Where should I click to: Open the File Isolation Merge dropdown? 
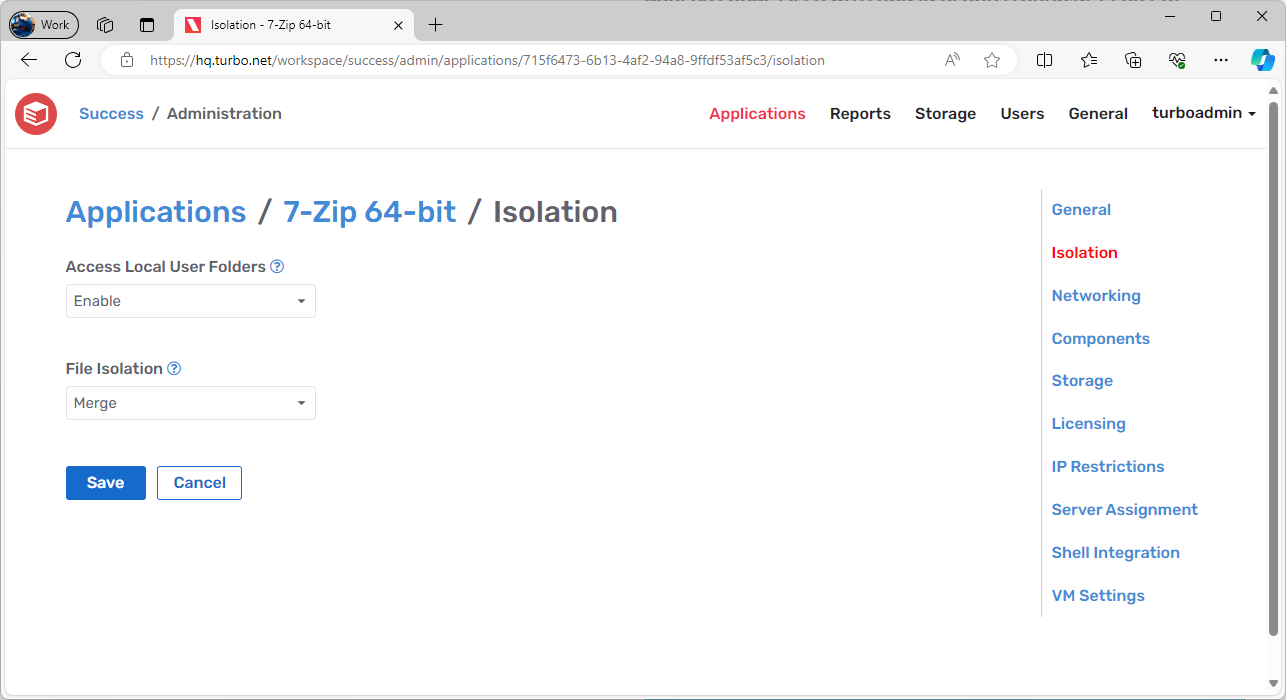pyautogui.click(x=190, y=402)
